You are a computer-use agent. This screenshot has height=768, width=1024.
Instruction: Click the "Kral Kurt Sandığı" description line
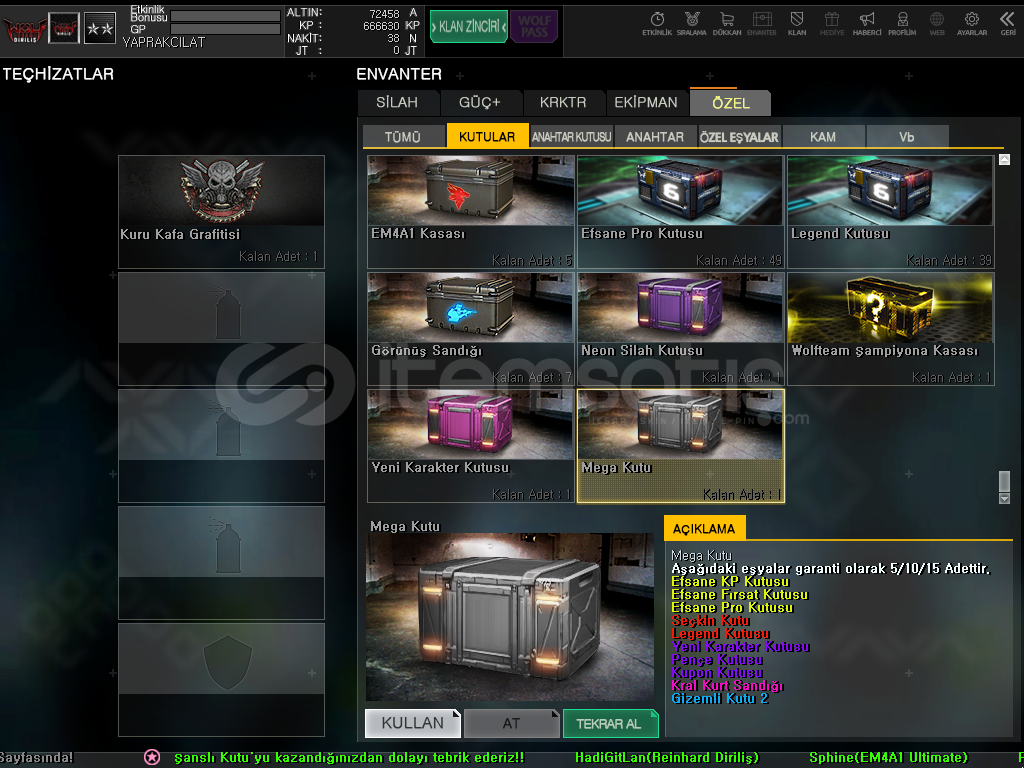tap(727, 685)
